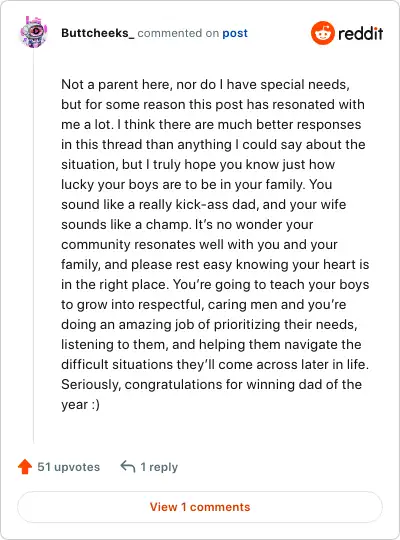Image resolution: width=400 pixels, height=540 pixels.
Task: Click the words "sounds like a champ"
Action: 126,225
